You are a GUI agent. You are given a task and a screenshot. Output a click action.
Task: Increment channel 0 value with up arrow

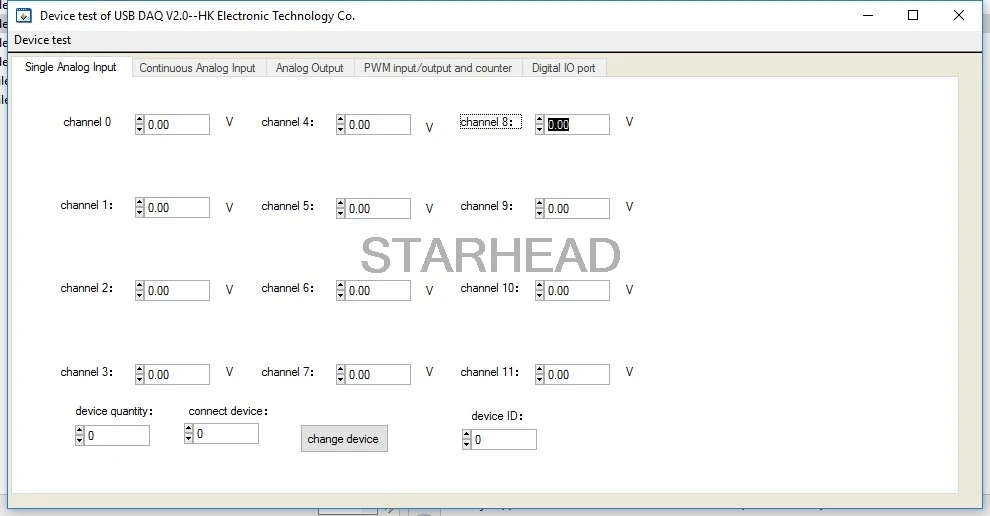pyautogui.click(x=140, y=119)
